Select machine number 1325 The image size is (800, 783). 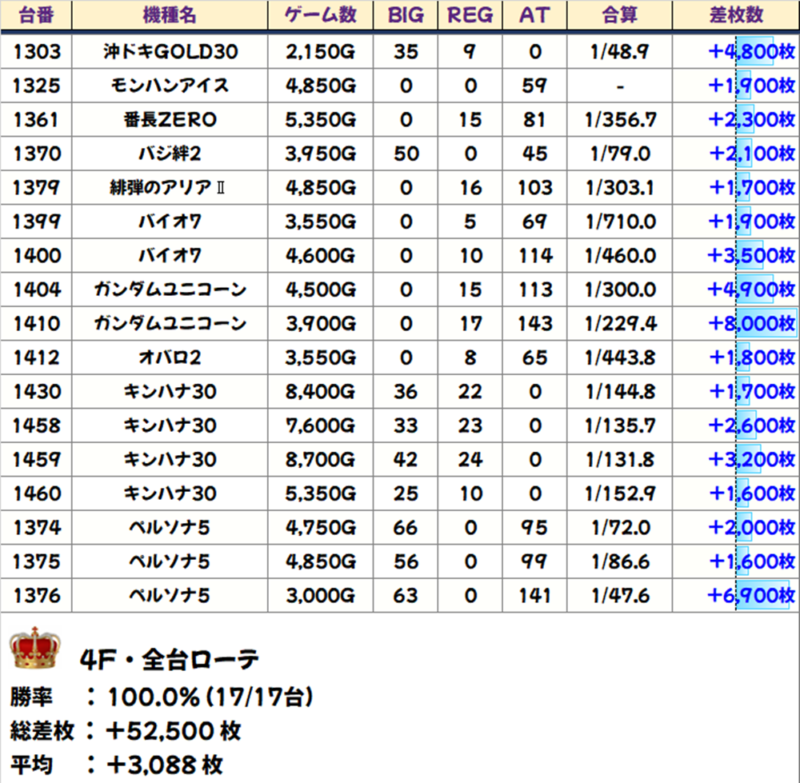pos(37,86)
